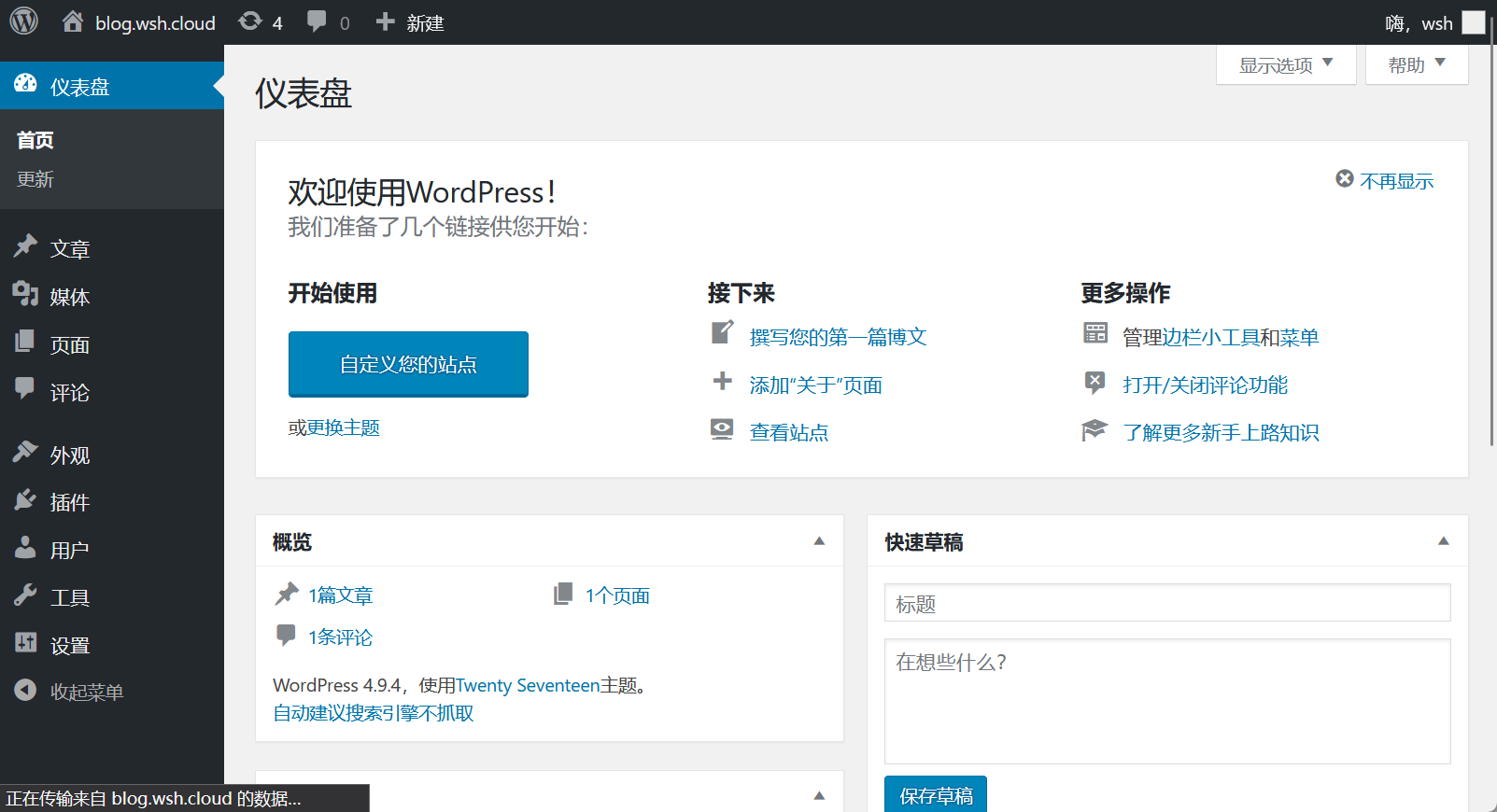Click the wrench icon beside 工具
Image resolution: width=1497 pixels, height=812 pixels.
(x=25, y=595)
